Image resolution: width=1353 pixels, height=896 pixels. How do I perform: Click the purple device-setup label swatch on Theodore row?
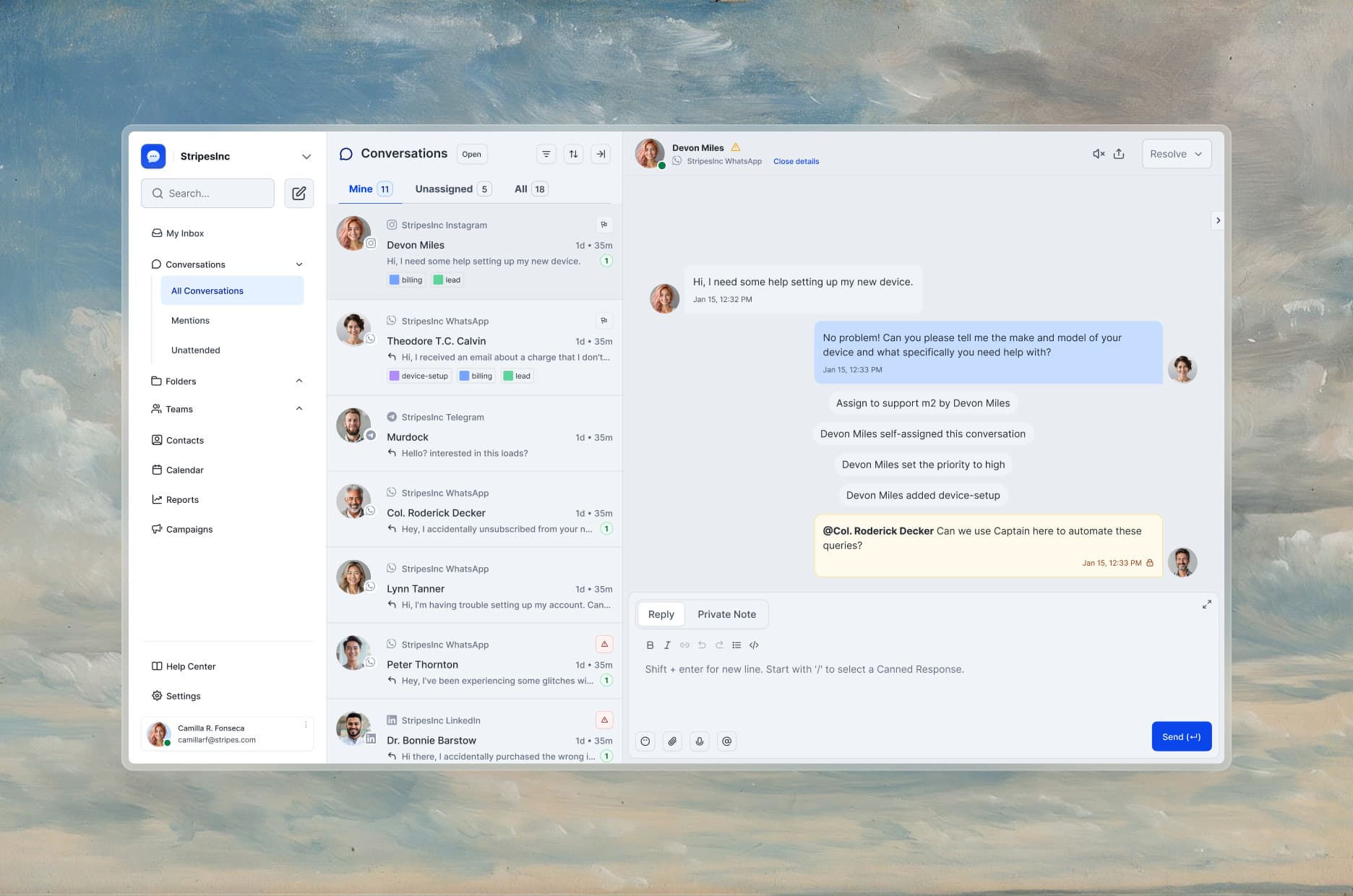pyautogui.click(x=394, y=376)
